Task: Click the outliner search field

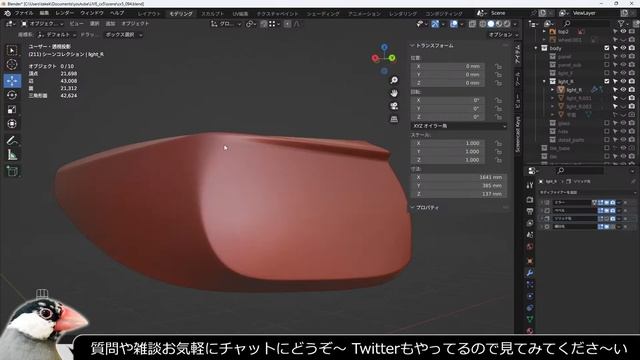Action: pos(586,24)
